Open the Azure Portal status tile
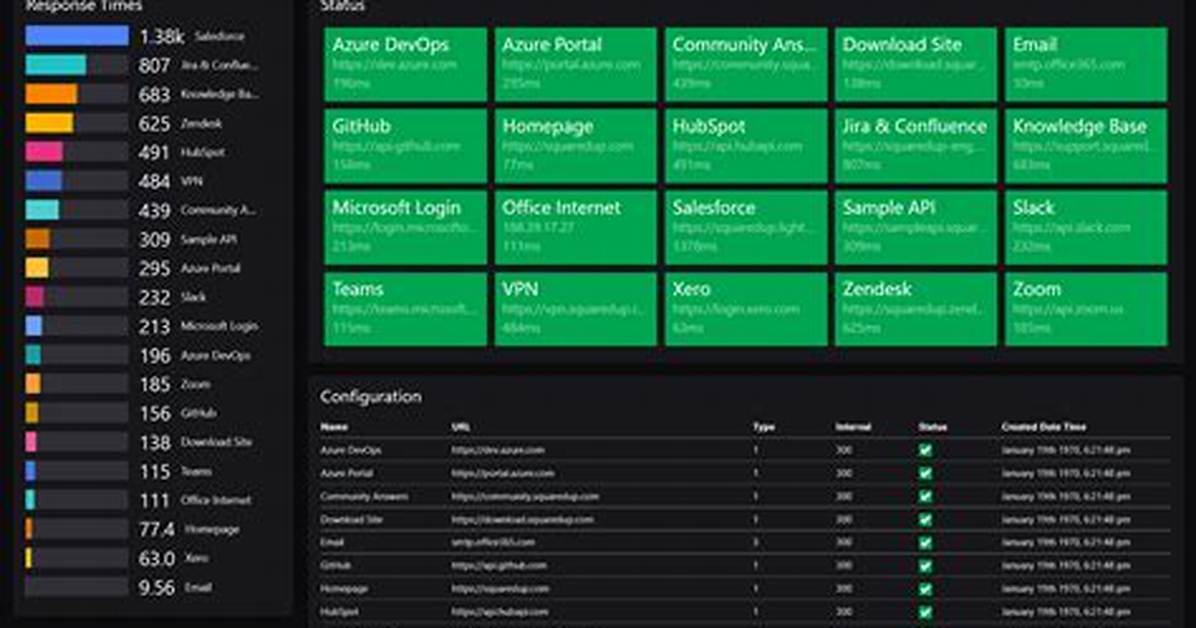 click(575, 65)
